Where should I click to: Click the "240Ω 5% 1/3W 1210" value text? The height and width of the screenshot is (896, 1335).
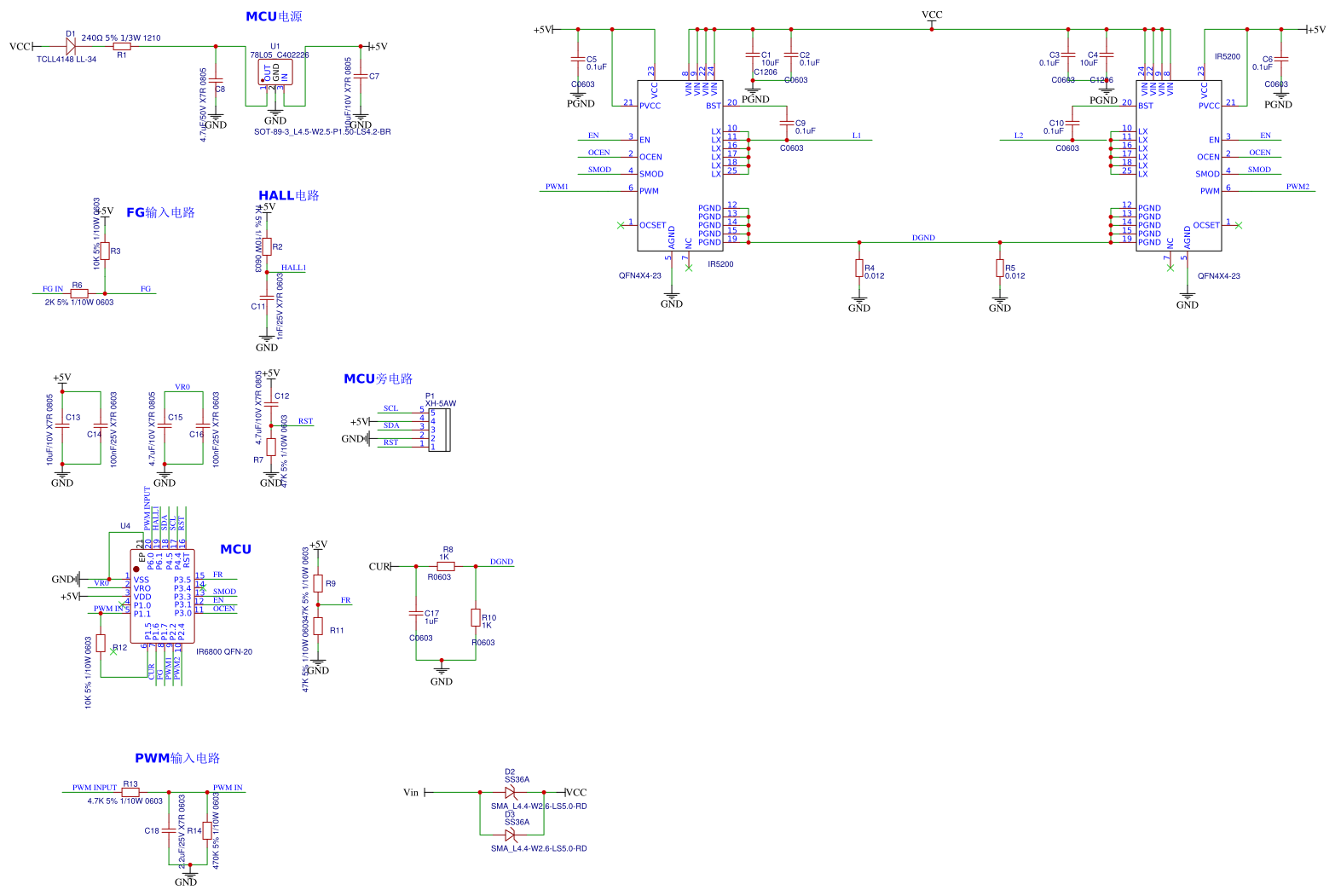pos(121,38)
